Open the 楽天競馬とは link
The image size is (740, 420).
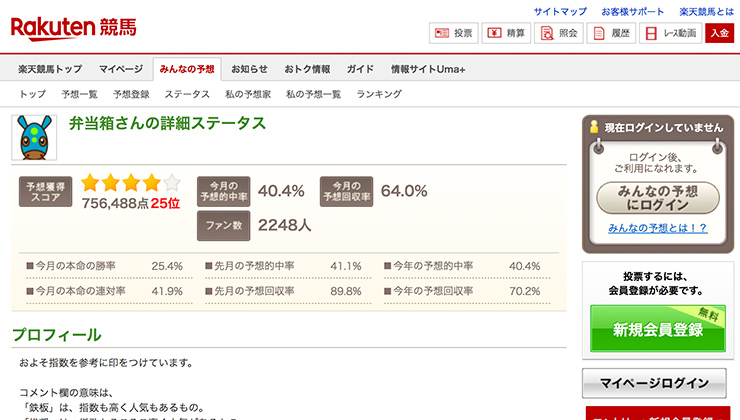coord(706,11)
